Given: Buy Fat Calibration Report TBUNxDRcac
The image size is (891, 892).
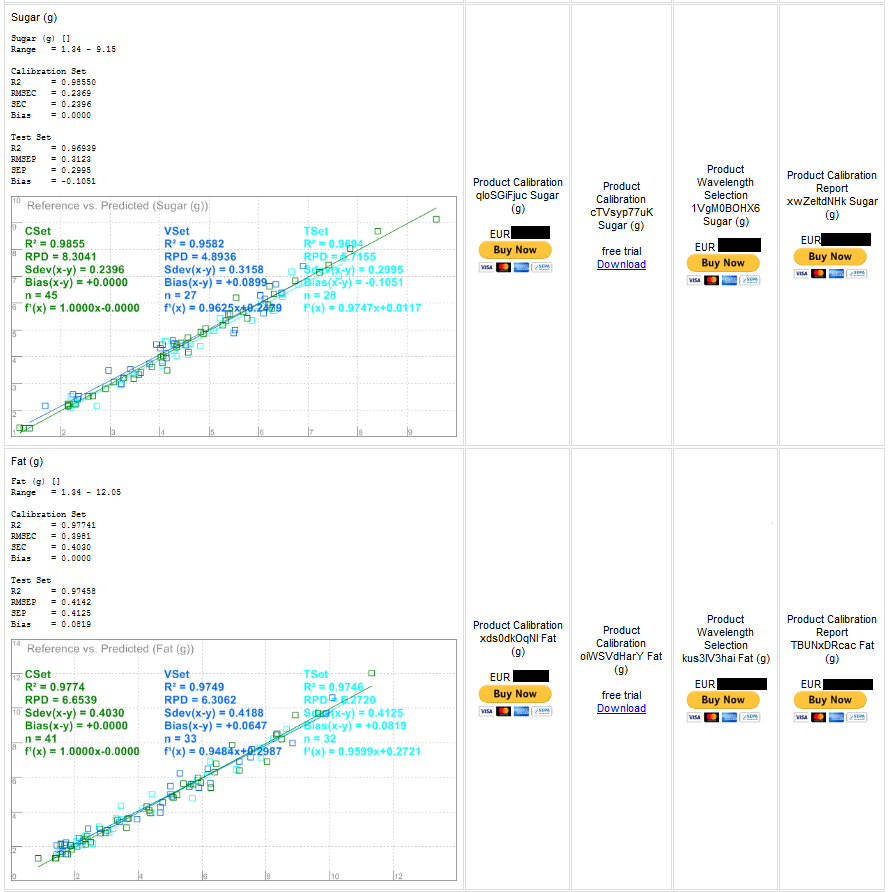Looking at the screenshot, I should tap(830, 700).
